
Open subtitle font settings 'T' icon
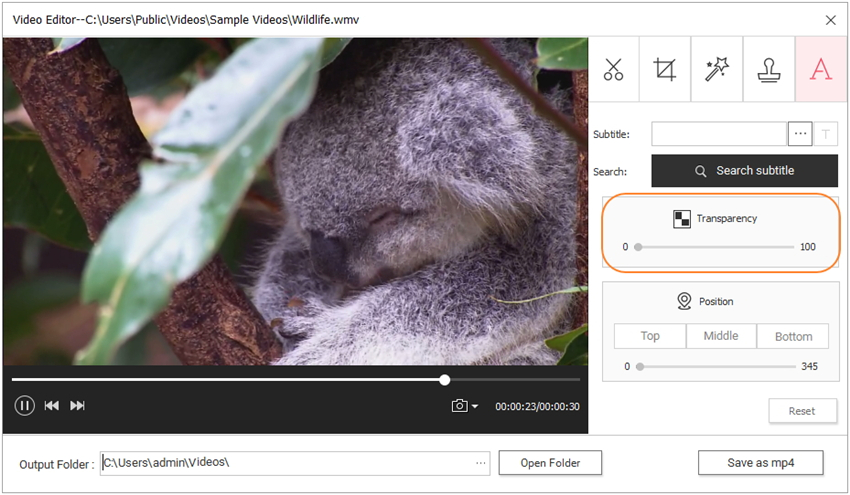click(x=827, y=134)
